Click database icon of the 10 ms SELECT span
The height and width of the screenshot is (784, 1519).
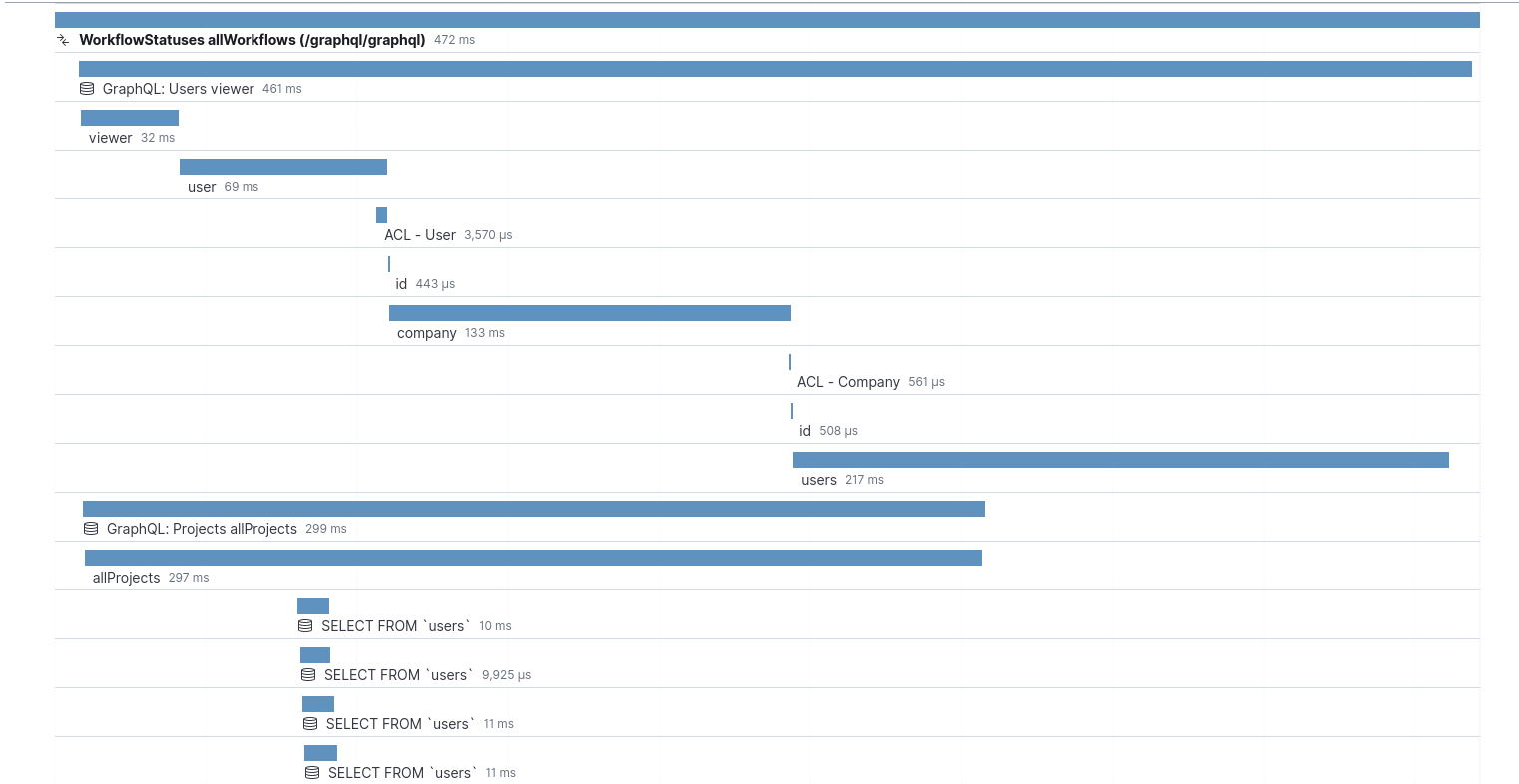tap(305, 626)
